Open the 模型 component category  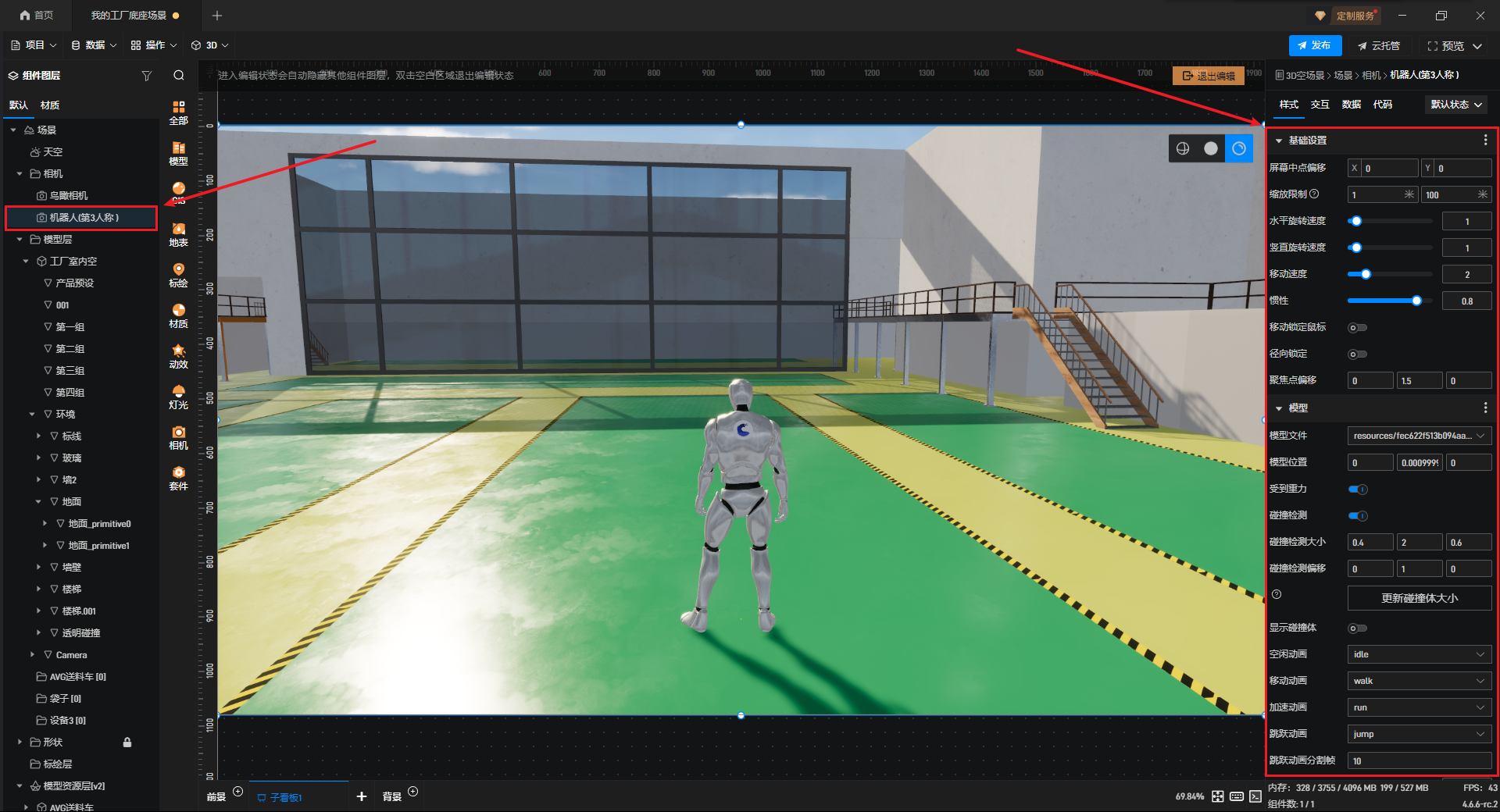(x=179, y=153)
